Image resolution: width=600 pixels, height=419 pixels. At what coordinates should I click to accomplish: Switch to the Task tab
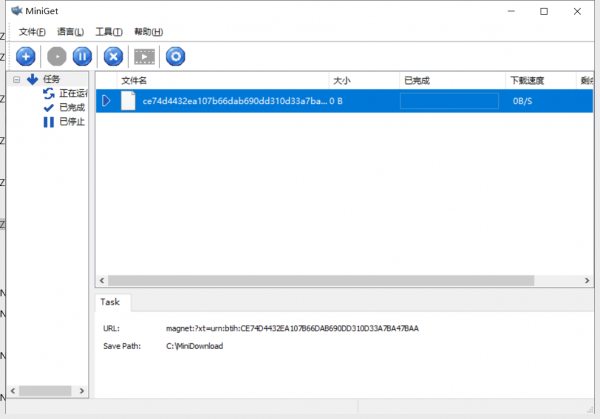click(x=110, y=302)
